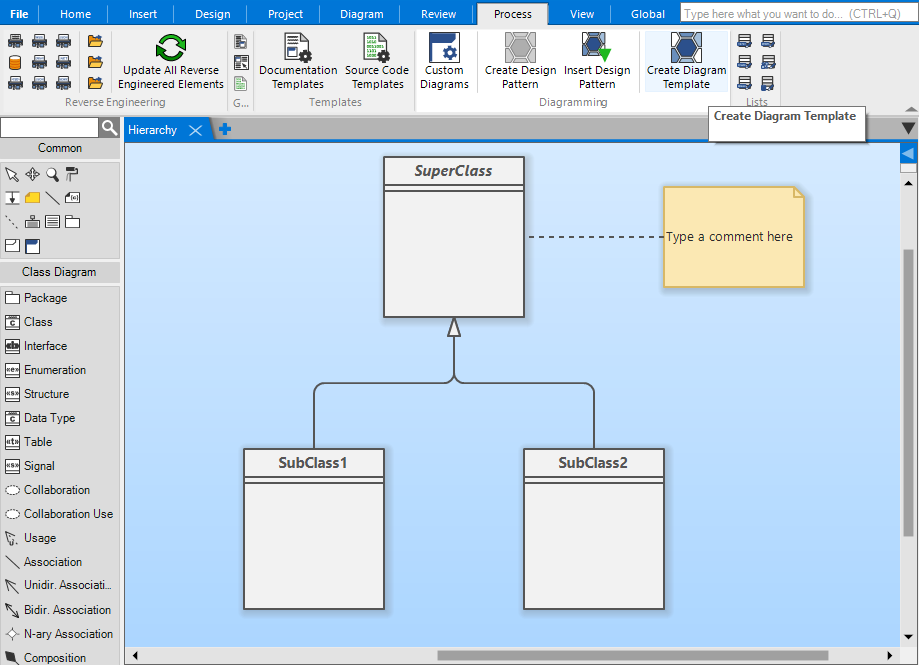Open the File menu
The width and height of the screenshot is (919, 665).
pos(19,14)
